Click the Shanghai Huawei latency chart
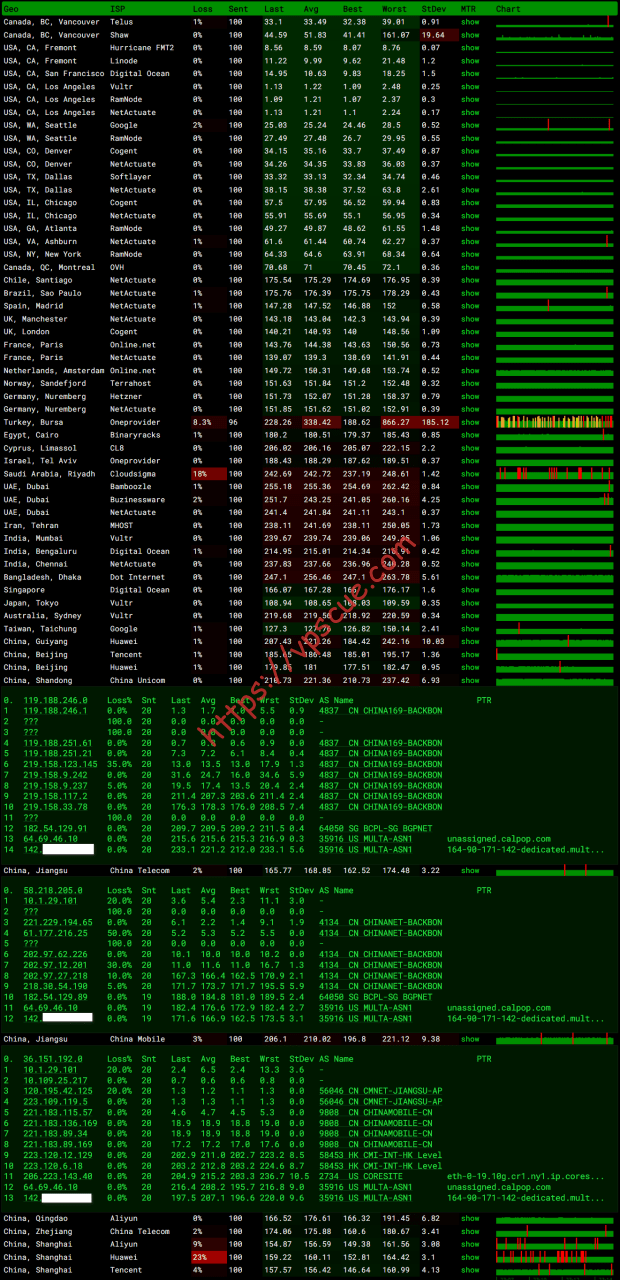620x1280 pixels. tap(554, 1257)
